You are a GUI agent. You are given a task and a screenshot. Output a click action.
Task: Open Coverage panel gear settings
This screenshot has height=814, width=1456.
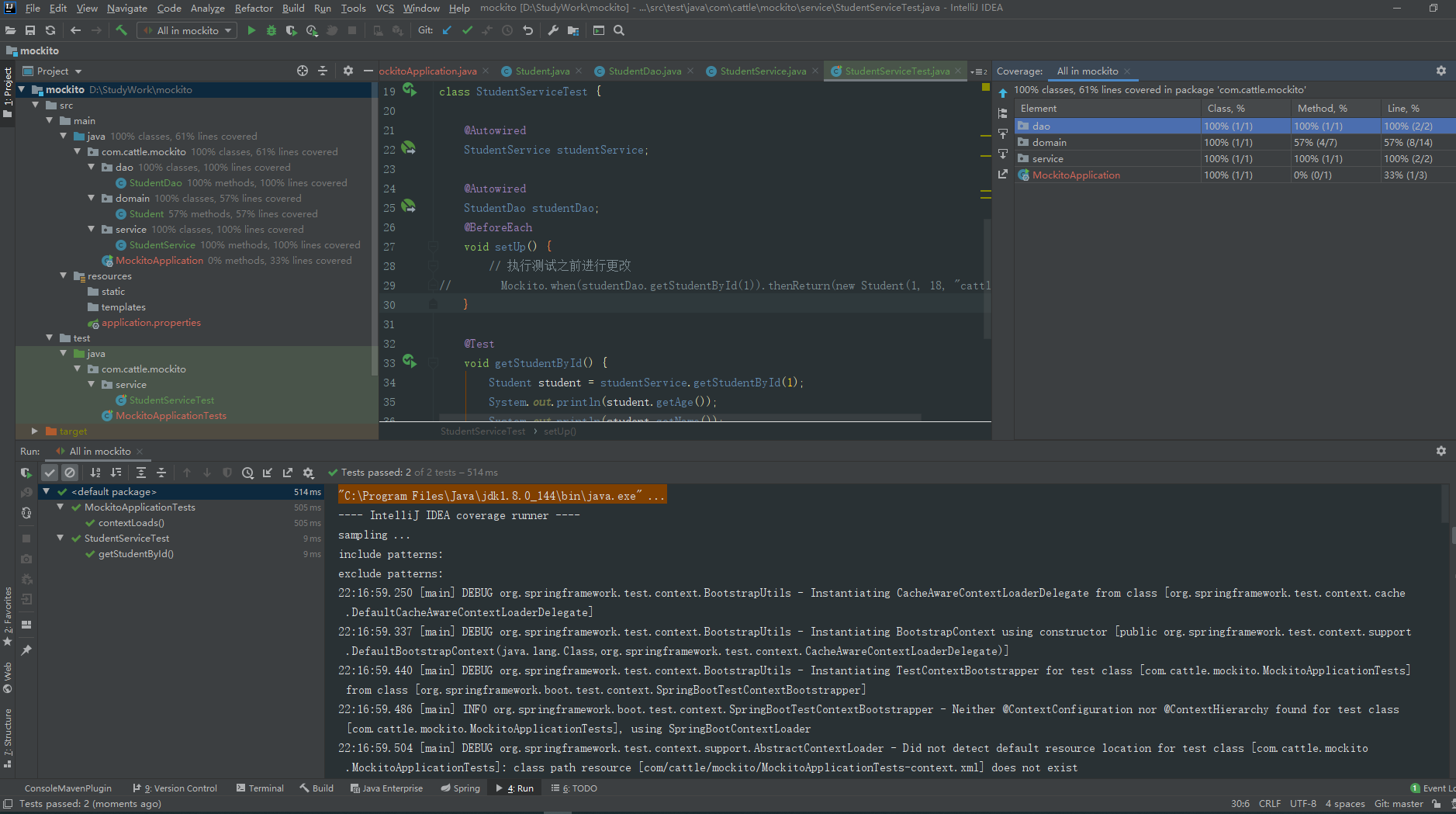click(1441, 71)
